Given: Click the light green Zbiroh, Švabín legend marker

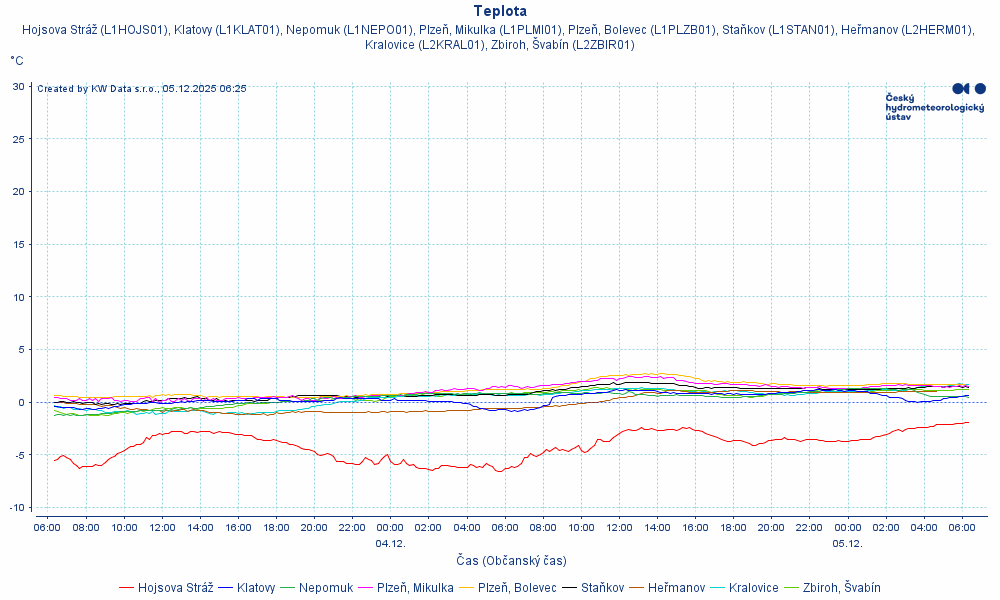Looking at the screenshot, I should coord(791,588).
